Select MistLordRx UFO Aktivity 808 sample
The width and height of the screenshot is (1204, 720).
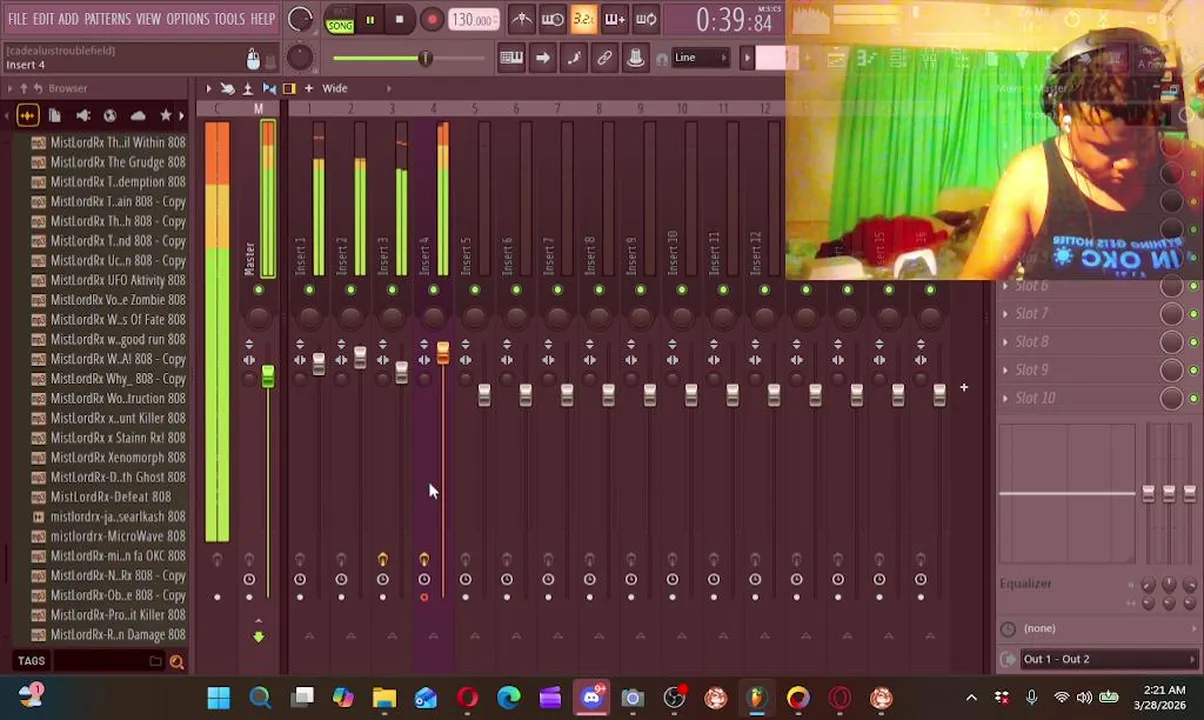(x=109, y=280)
